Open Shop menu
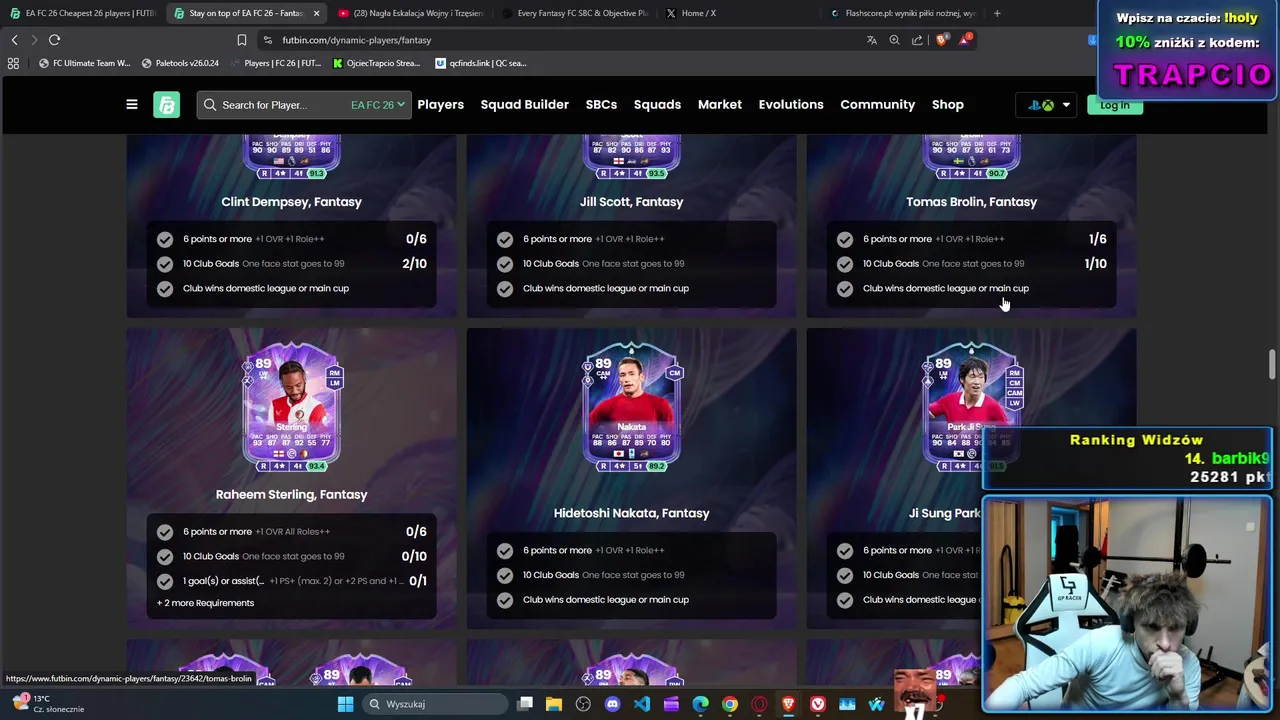The width and height of the screenshot is (1280, 720). point(948,104)
